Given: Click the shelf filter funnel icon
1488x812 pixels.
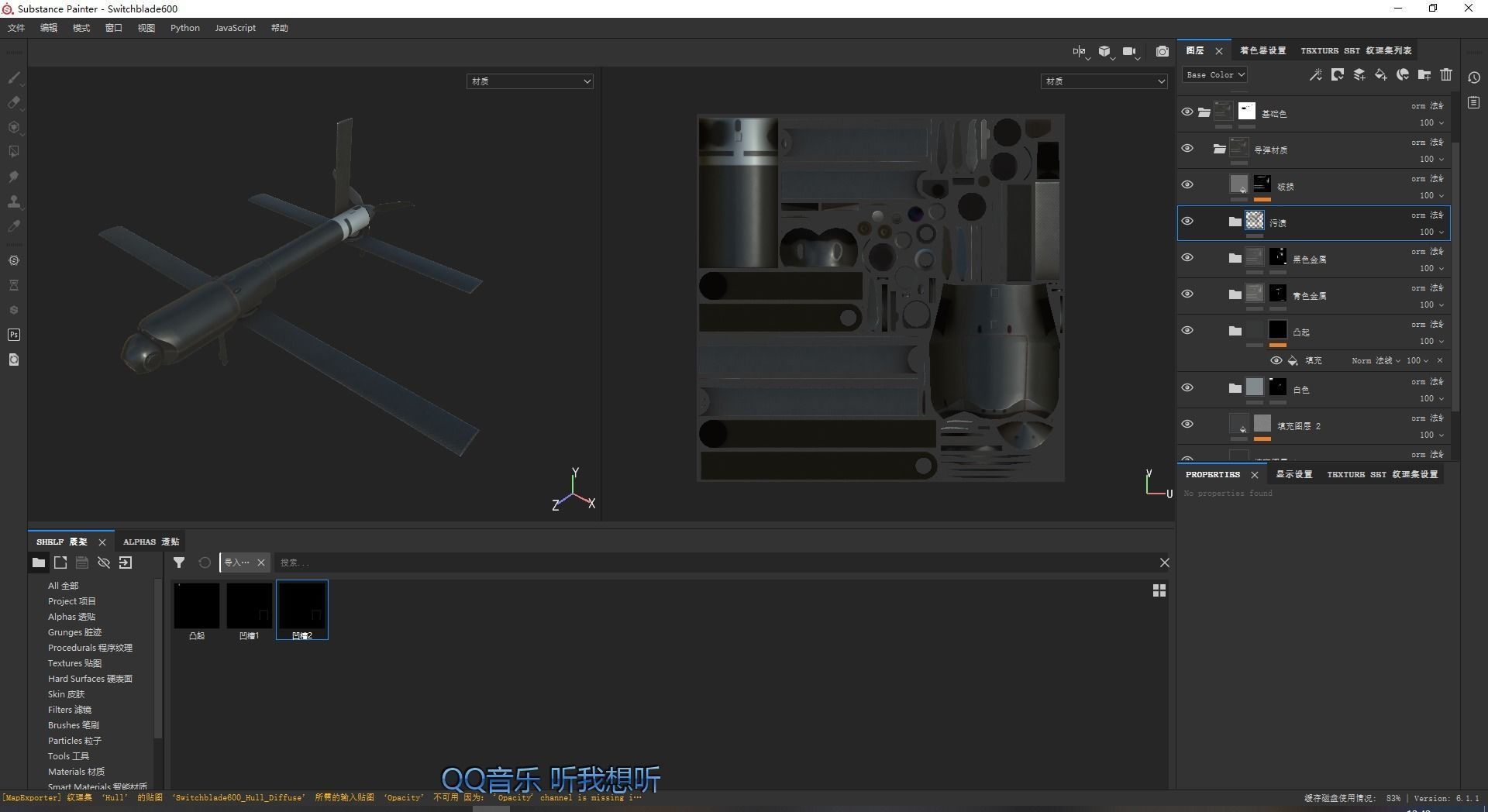Looking at the screenshot, I should click(x=179, y=563).
